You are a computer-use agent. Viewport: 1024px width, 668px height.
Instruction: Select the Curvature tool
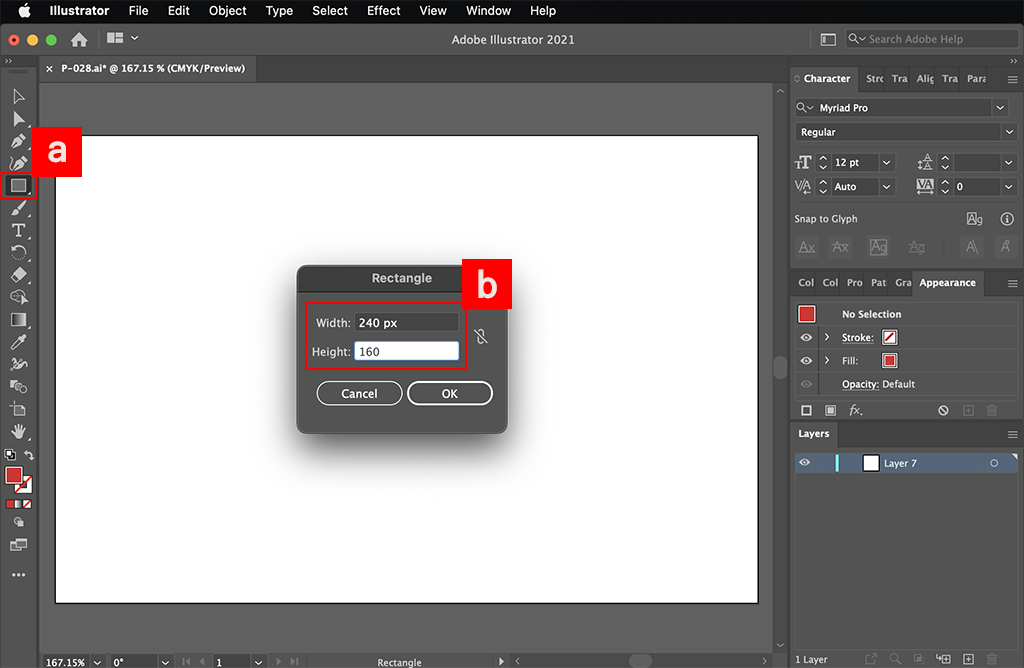18,163
